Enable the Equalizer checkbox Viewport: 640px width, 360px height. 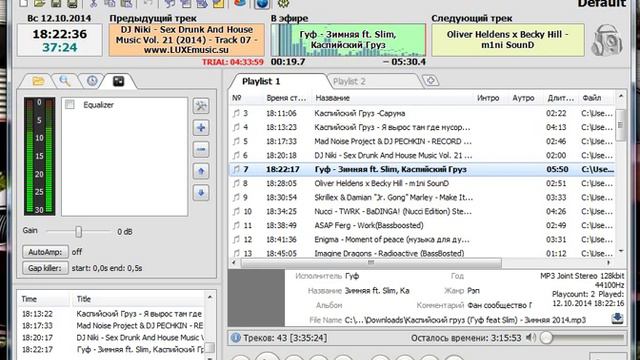tap(70, 104)
